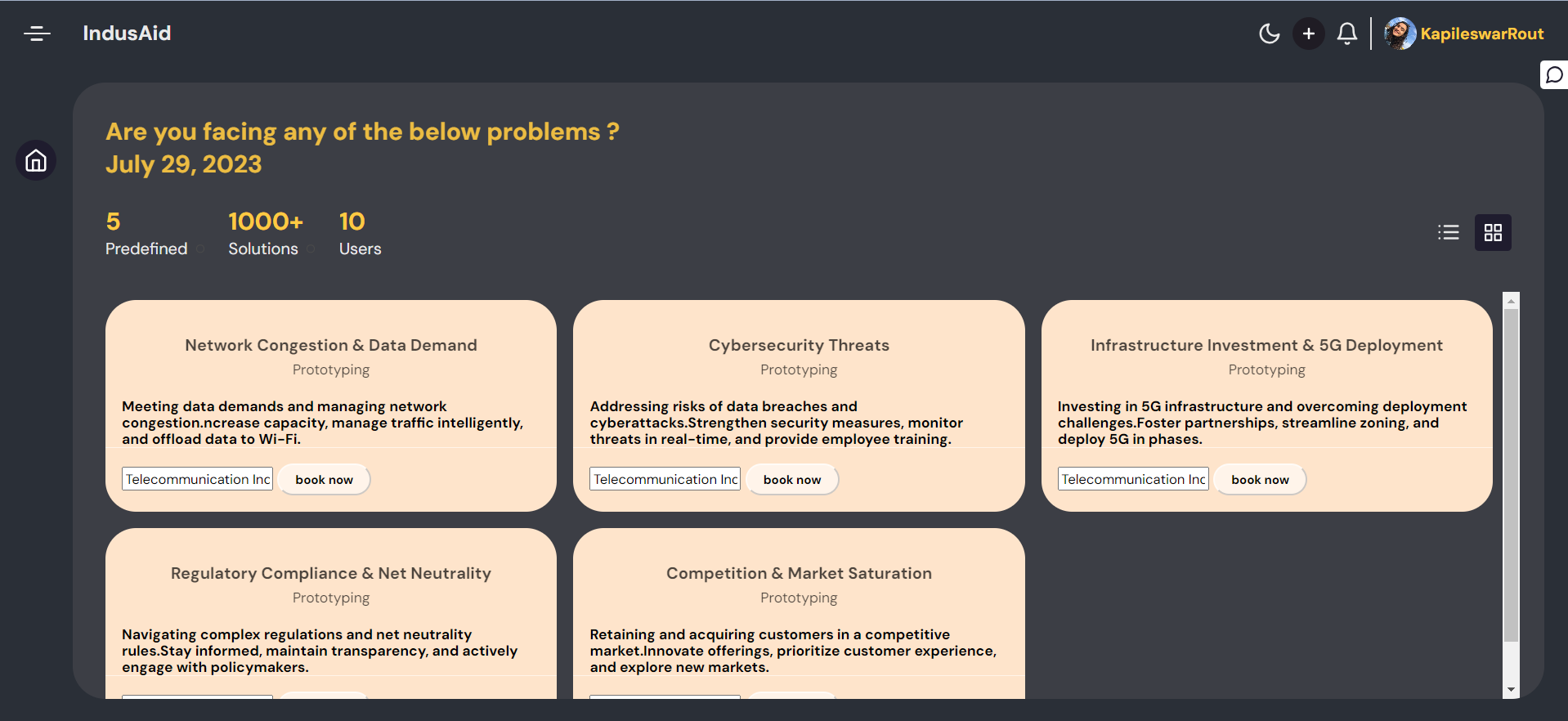Go to Home in sidebar
The width and height of the screenshot is (1568, 721).
pos(36,160)
